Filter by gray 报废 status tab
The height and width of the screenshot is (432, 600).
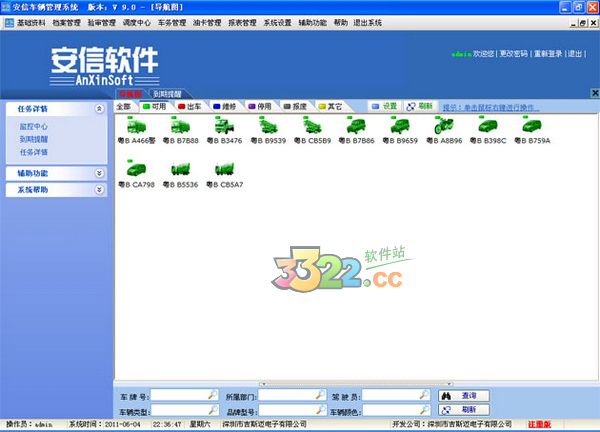(x=295, y=106)
